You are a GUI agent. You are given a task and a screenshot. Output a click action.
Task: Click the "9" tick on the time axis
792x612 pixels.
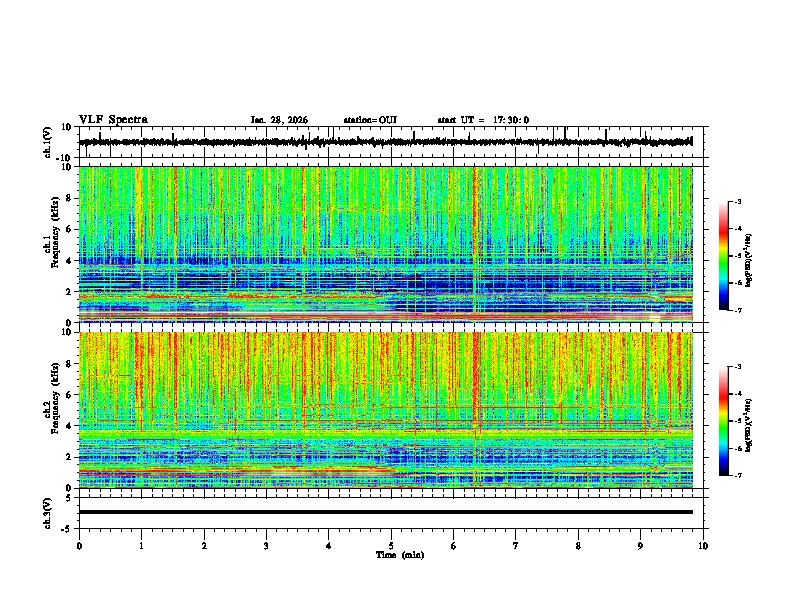pos(640,546)
